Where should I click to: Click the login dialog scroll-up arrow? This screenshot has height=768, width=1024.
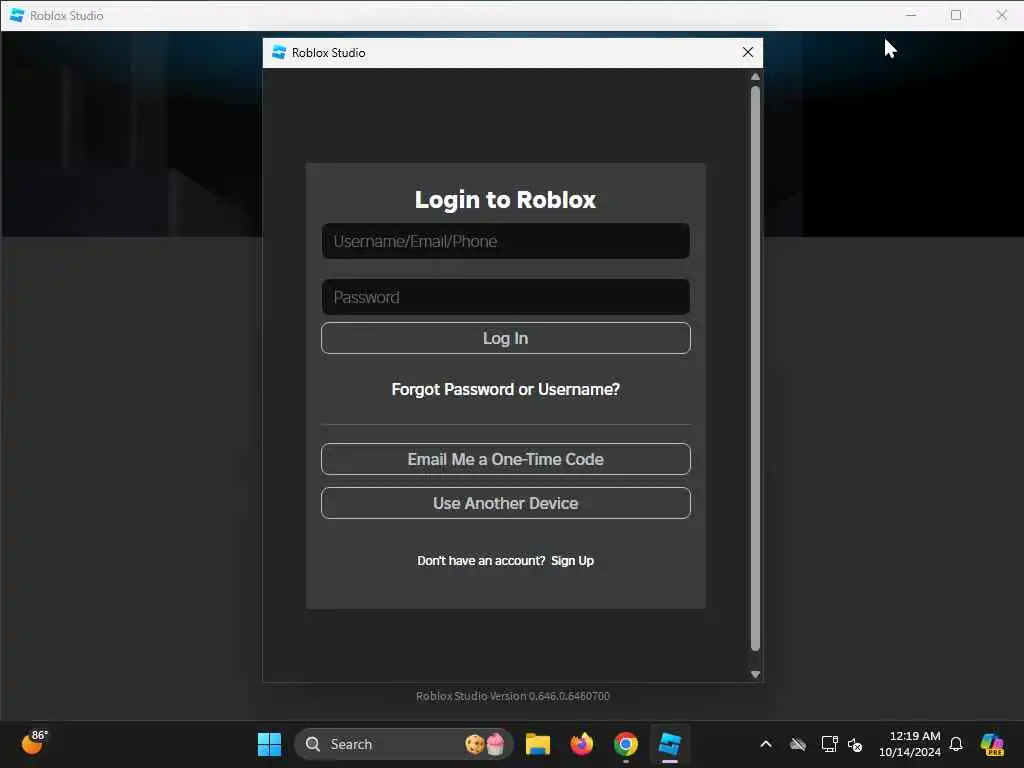[x=755, y=76]
